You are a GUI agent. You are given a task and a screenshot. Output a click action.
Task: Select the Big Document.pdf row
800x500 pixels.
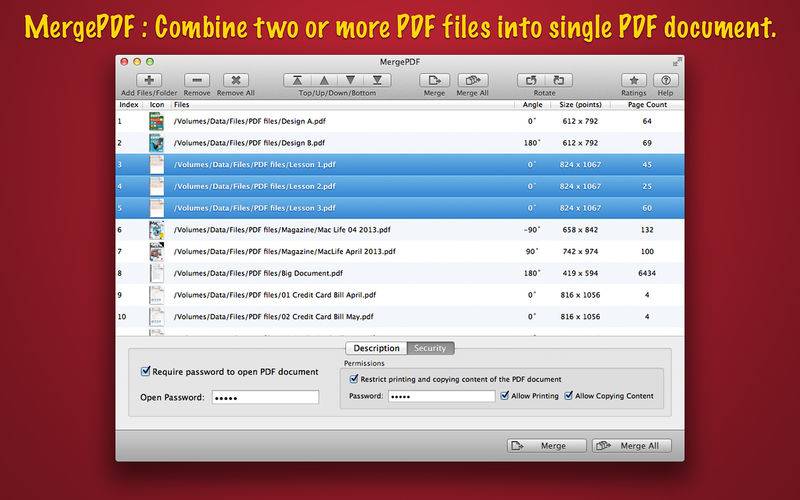(400, 272)
